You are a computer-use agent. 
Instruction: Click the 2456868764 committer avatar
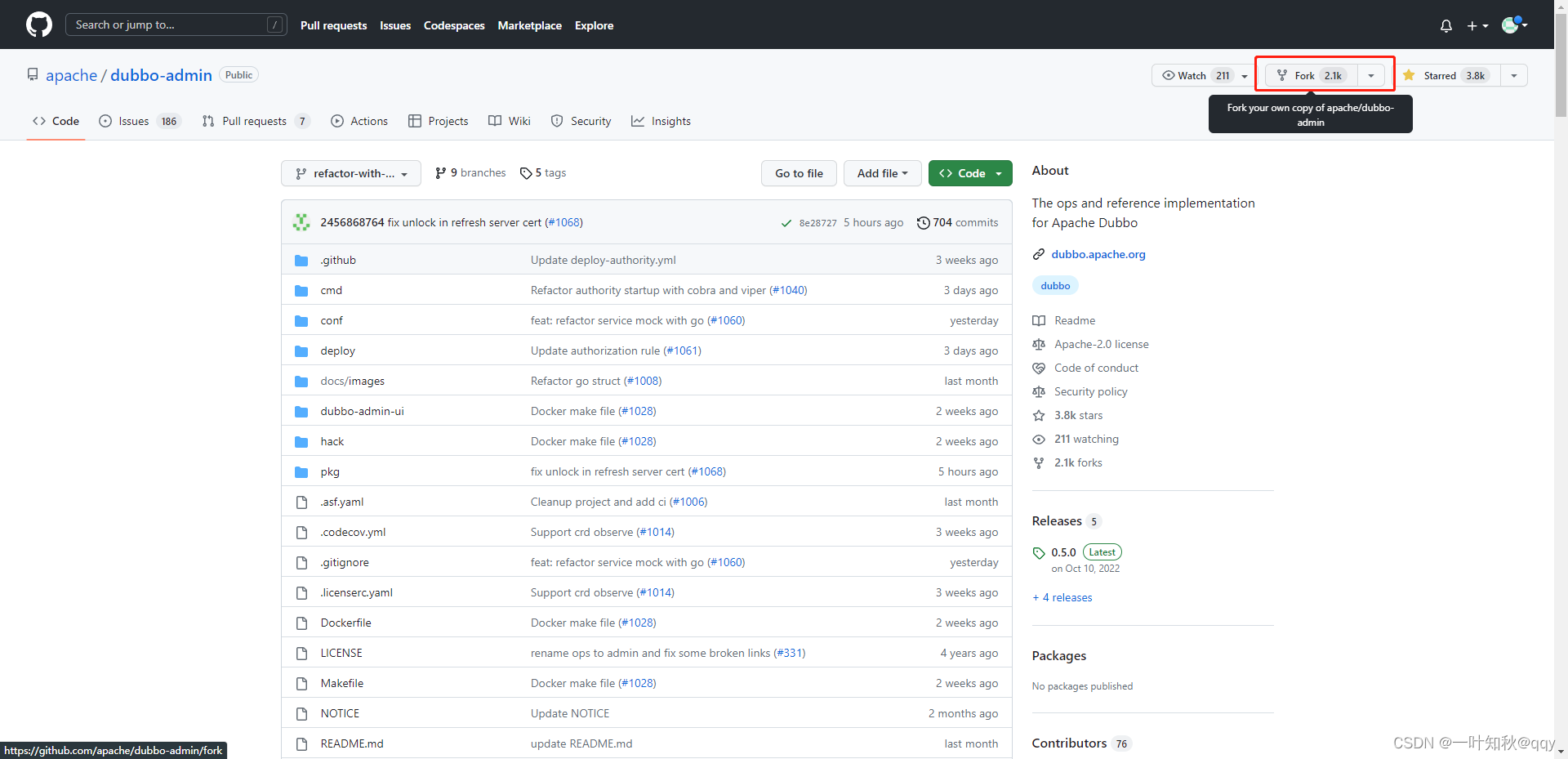[x=302, y=222]
